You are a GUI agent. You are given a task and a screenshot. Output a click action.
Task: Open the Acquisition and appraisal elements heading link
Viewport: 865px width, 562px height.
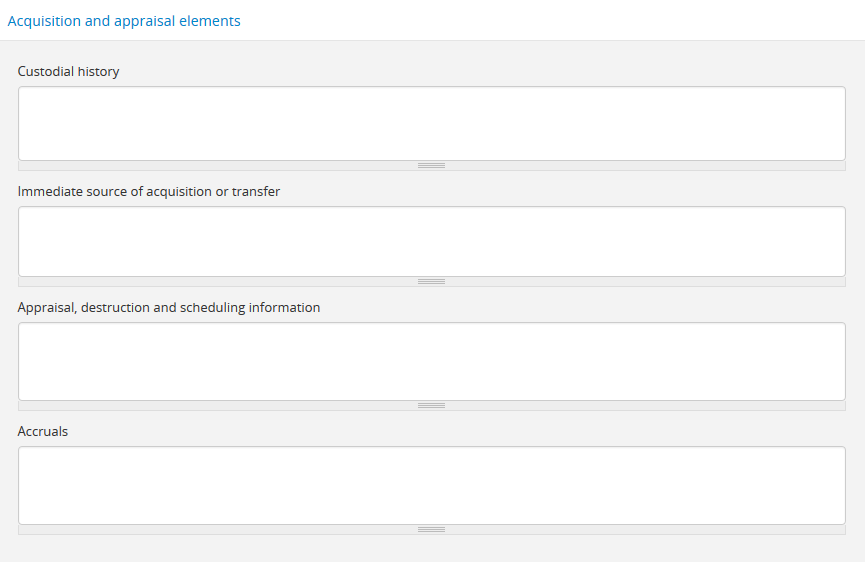point(124,21)
